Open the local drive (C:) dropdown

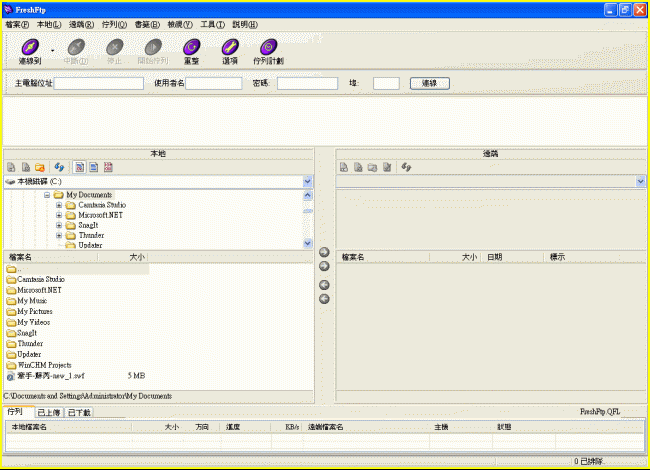pyautogui.click(x=307, y=182)
